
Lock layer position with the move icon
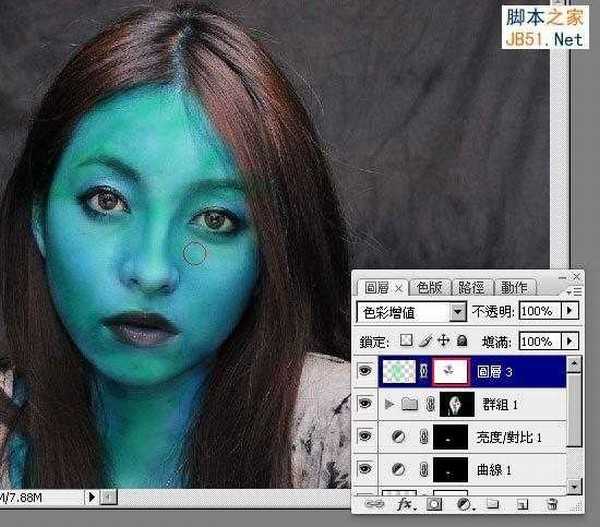point(444,342)
